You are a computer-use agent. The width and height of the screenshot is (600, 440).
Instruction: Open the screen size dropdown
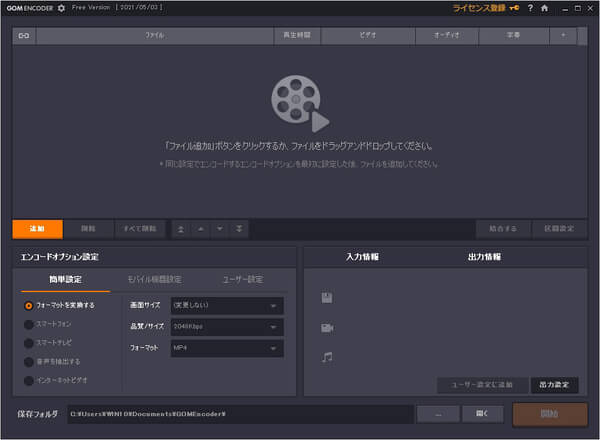[x=227, y=306]
